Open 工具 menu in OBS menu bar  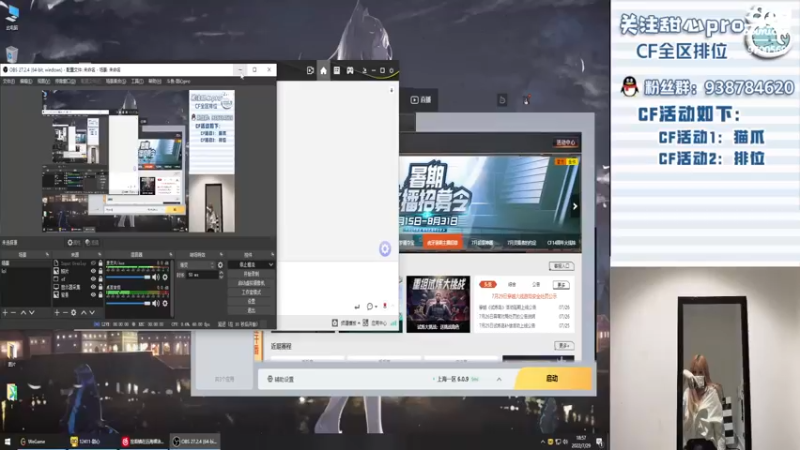click(x=137, y=81)
